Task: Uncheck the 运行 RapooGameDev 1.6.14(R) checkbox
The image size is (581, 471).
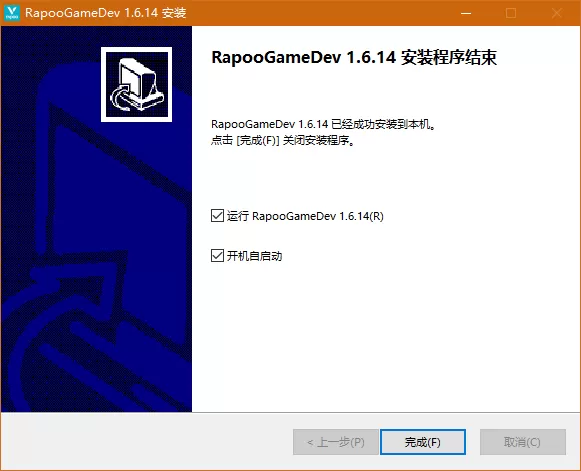Action: [217, 216]
